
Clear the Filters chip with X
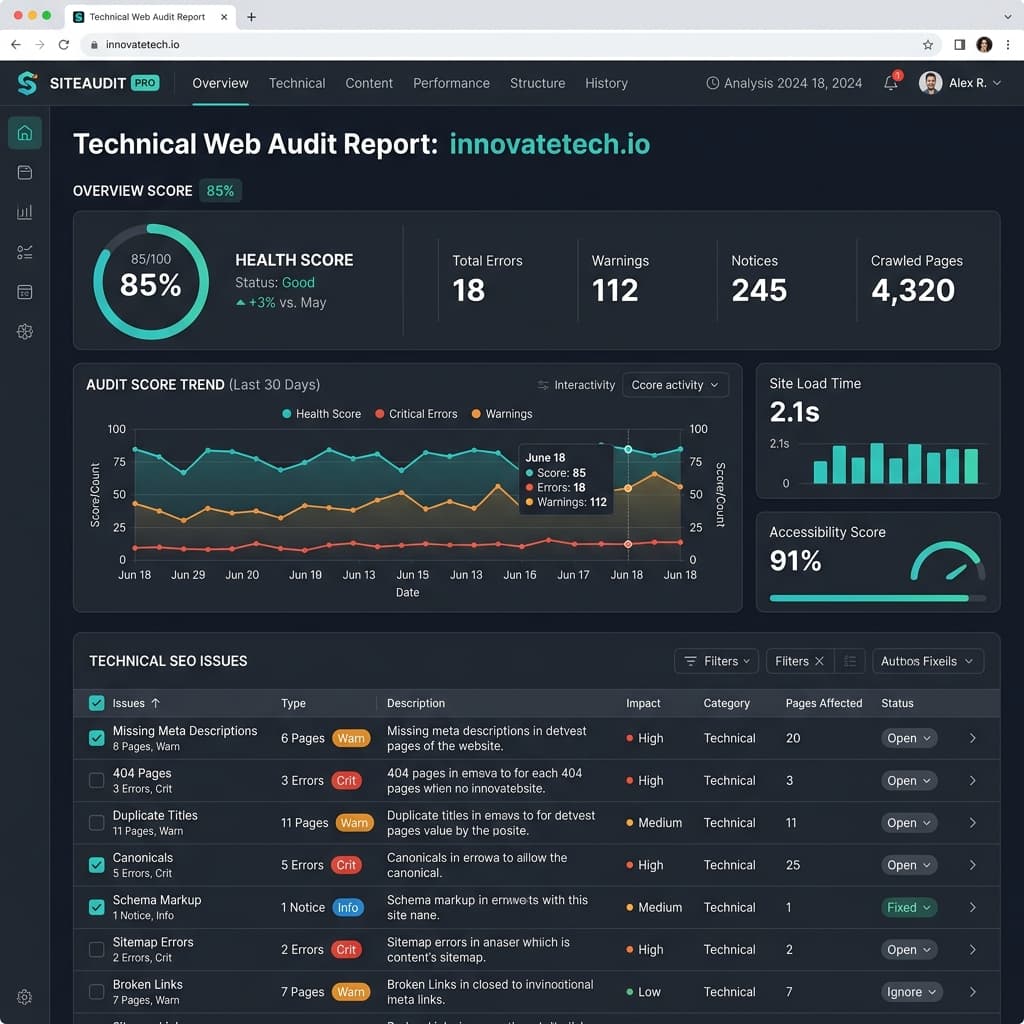820,661
